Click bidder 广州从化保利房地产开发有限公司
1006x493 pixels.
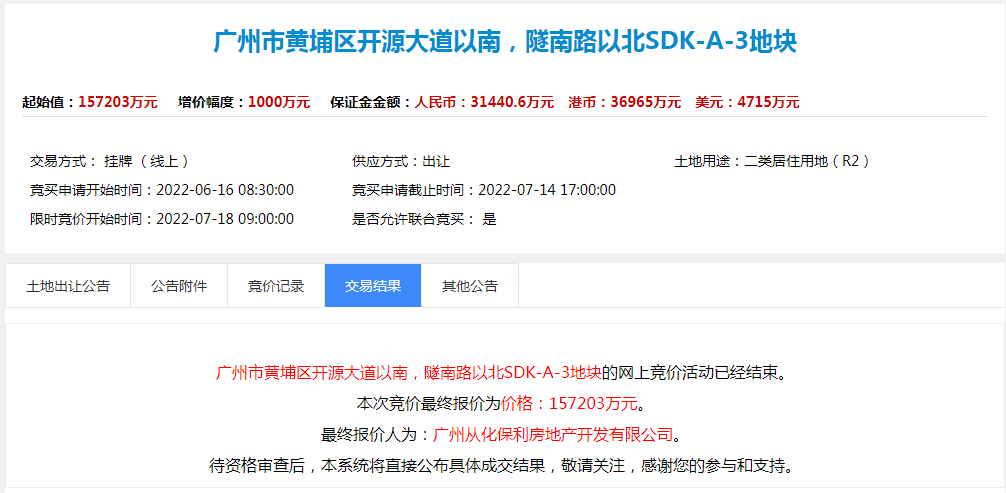(x=553, y=435)
